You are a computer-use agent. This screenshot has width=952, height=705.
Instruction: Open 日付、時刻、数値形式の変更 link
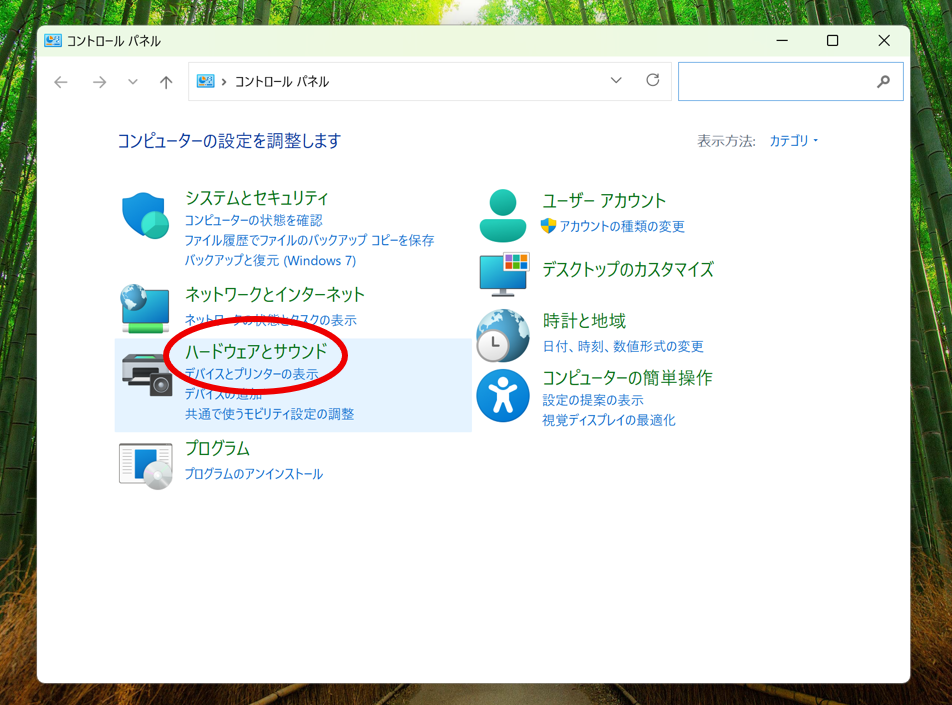[623, 347]
